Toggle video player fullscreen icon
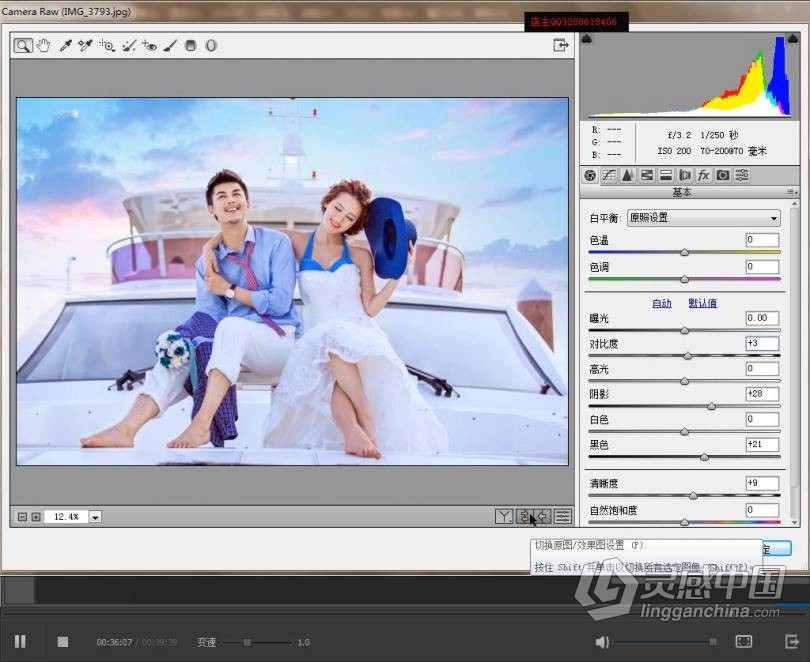The height and width of the screenshot is (662, 810). pos(743,642)
